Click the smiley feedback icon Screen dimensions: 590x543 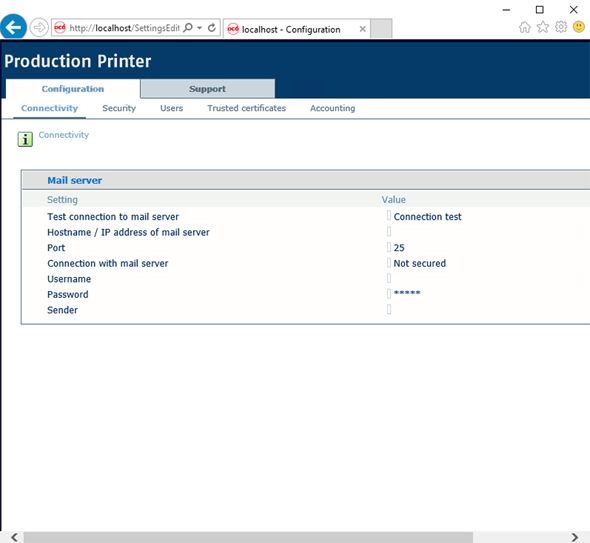coord(579,27)
